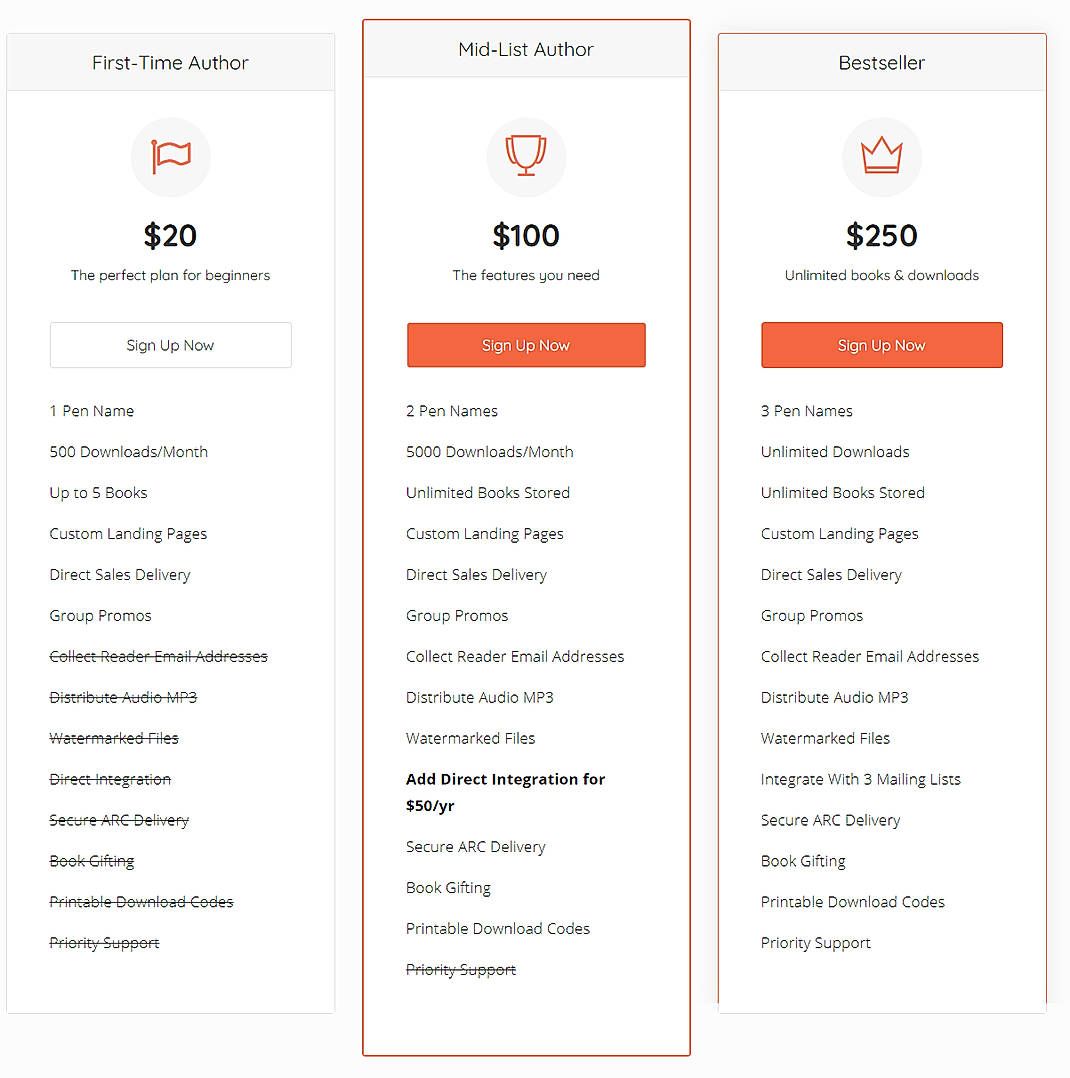The height and width of the screenshot is (1078, 1070).
Task: Click the crossed-out Book Gifting on First-Time plan
Action: pyautogui.click(x=92, y=861)
